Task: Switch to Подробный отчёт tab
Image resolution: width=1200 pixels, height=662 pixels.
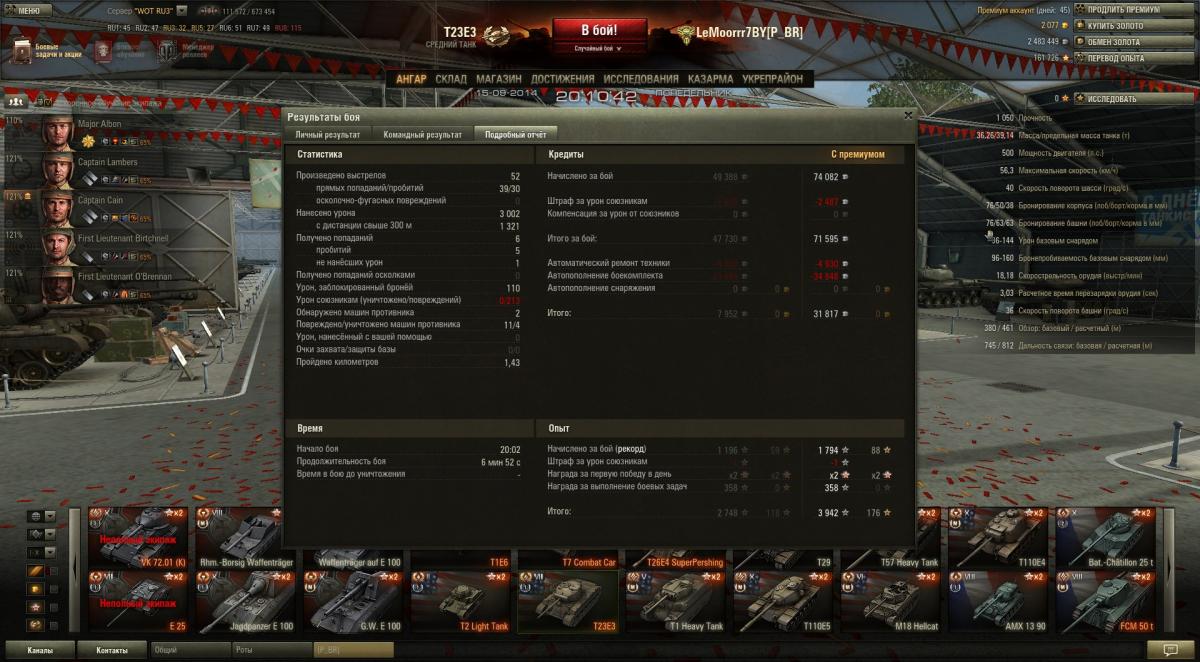Action: click(515, 134)
